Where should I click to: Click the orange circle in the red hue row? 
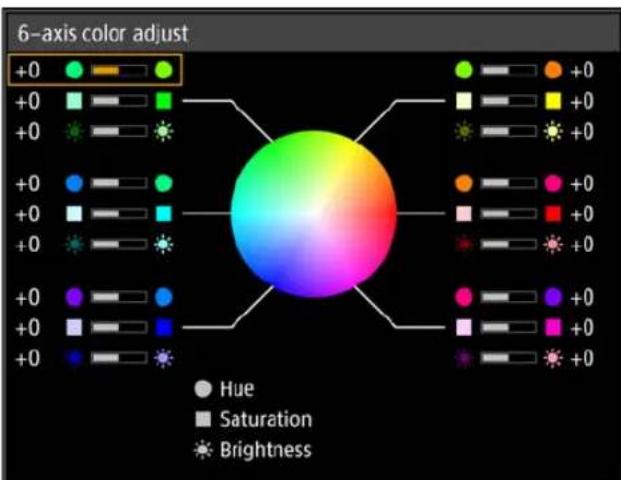point(464,183)
